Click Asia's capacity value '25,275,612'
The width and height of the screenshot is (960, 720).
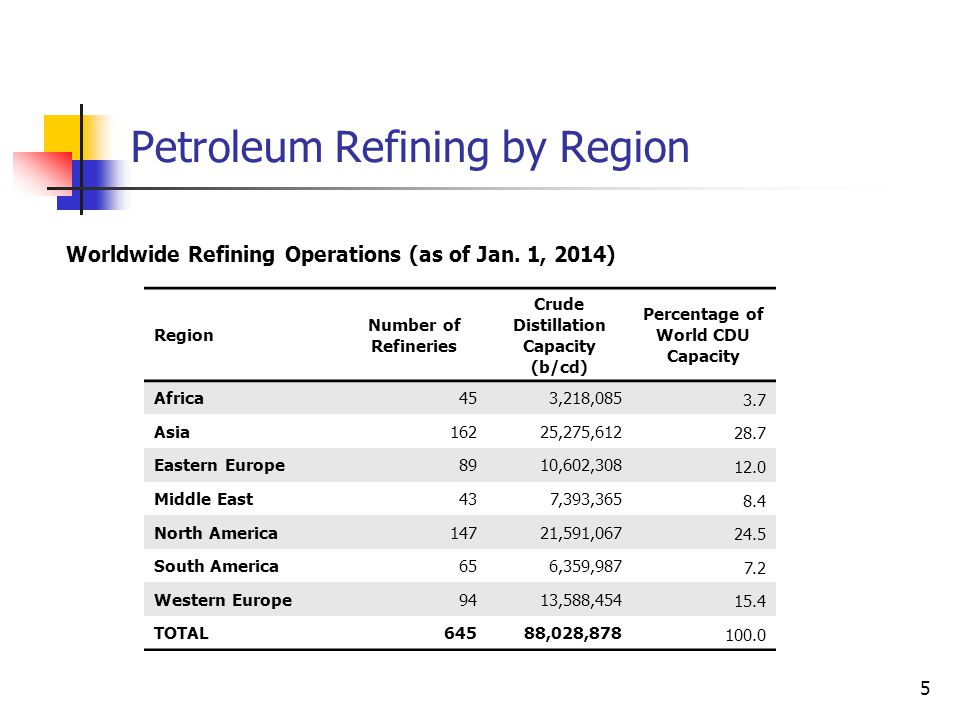(581, 433)
